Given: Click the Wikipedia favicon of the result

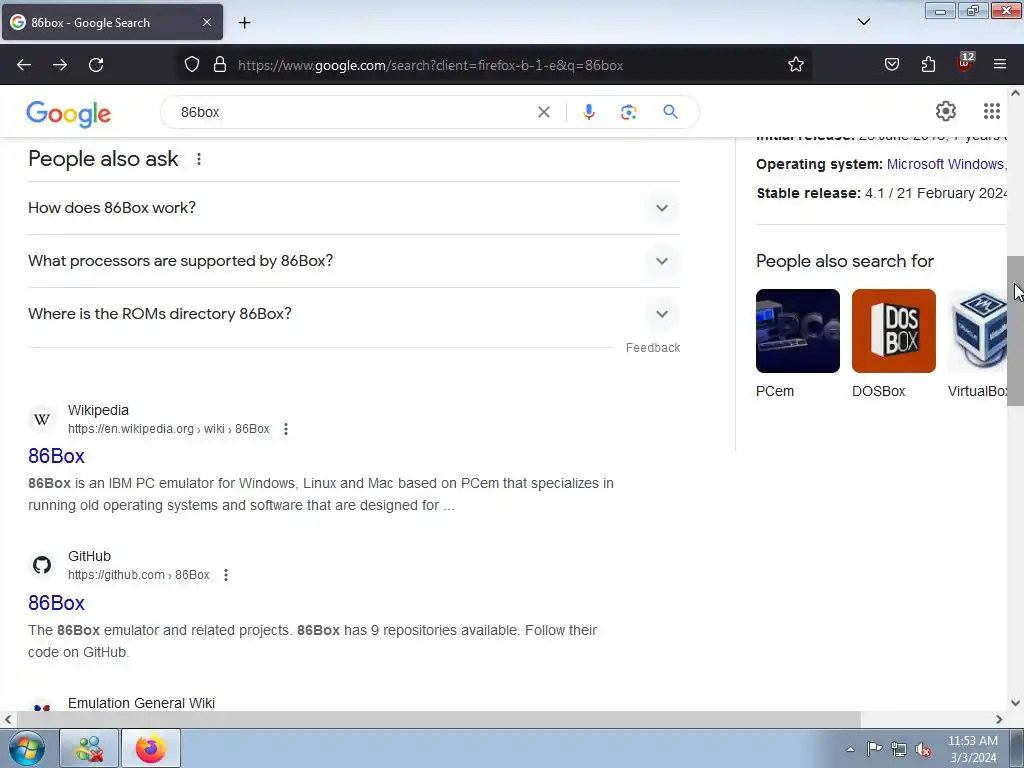Looking at the screenshot, I should click(42, 419).
